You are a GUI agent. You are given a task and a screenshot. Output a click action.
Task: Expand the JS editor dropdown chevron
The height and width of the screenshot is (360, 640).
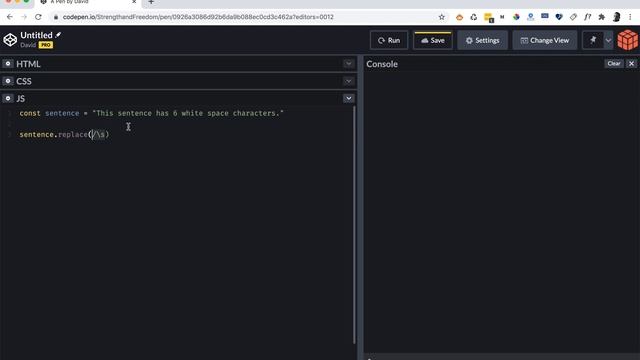(x=348, y=98)
